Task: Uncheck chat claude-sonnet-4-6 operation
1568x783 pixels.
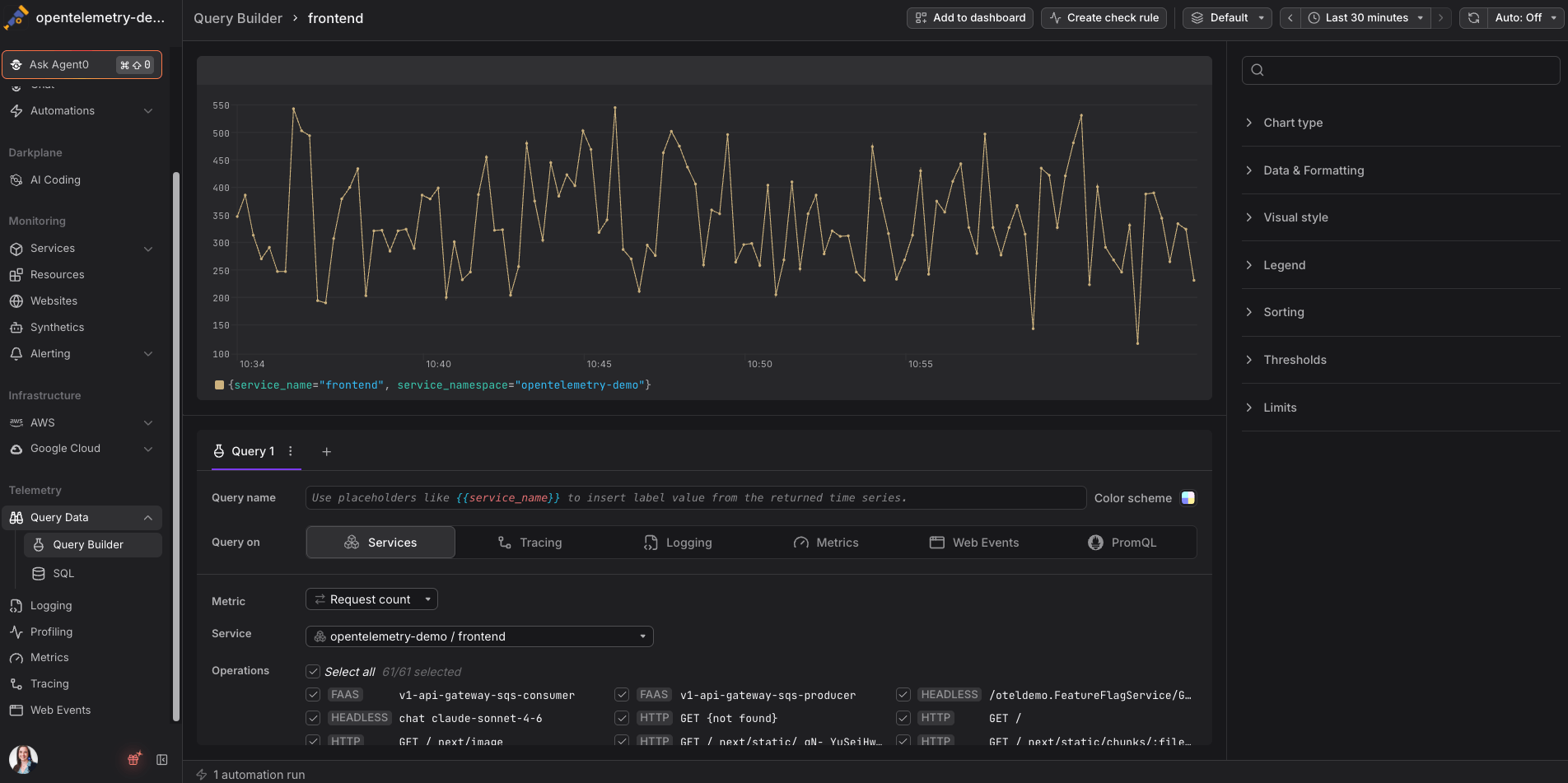Action: click(x=313, y=718)
